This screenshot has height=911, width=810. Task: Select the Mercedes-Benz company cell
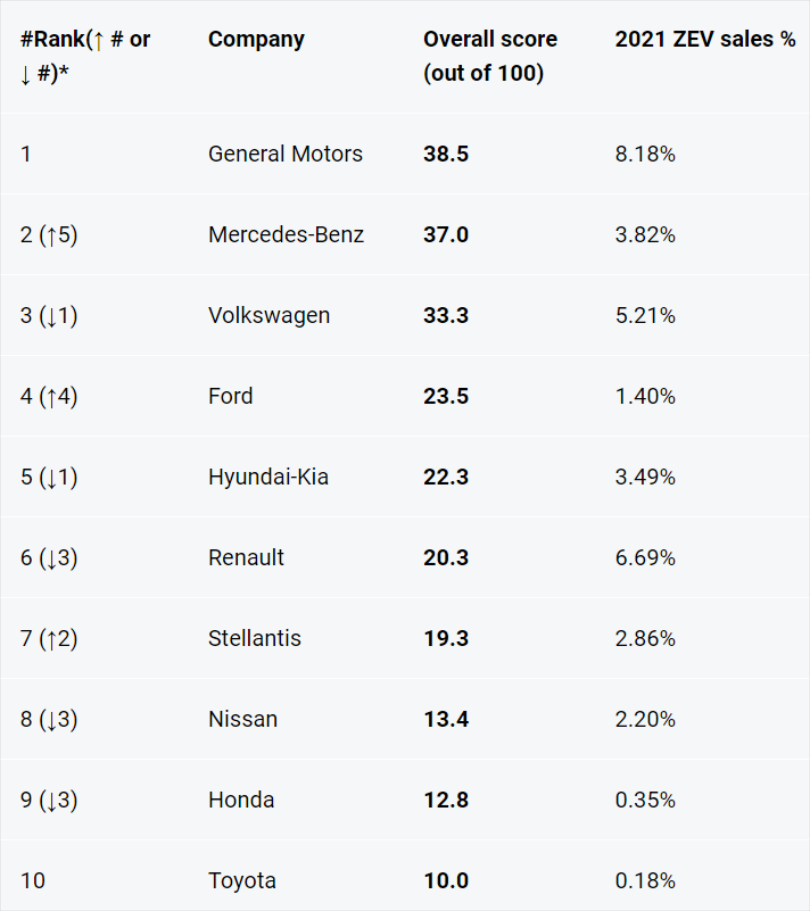point(286,235)
